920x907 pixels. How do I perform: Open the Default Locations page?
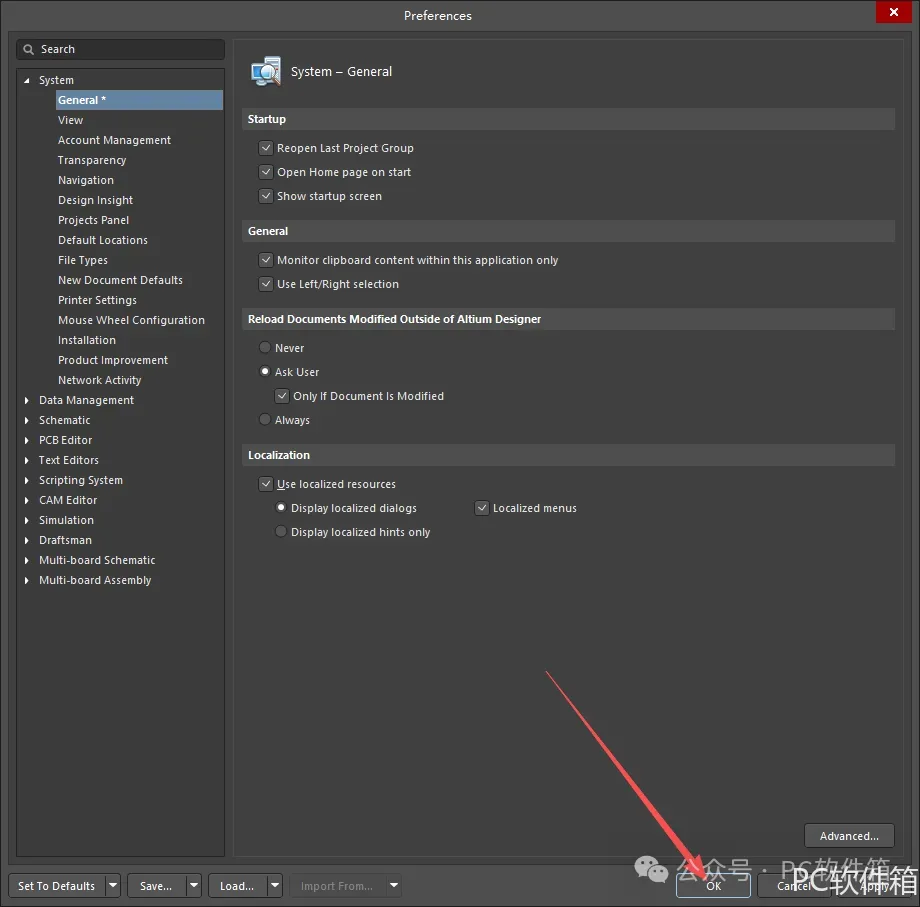click(103, 240)
